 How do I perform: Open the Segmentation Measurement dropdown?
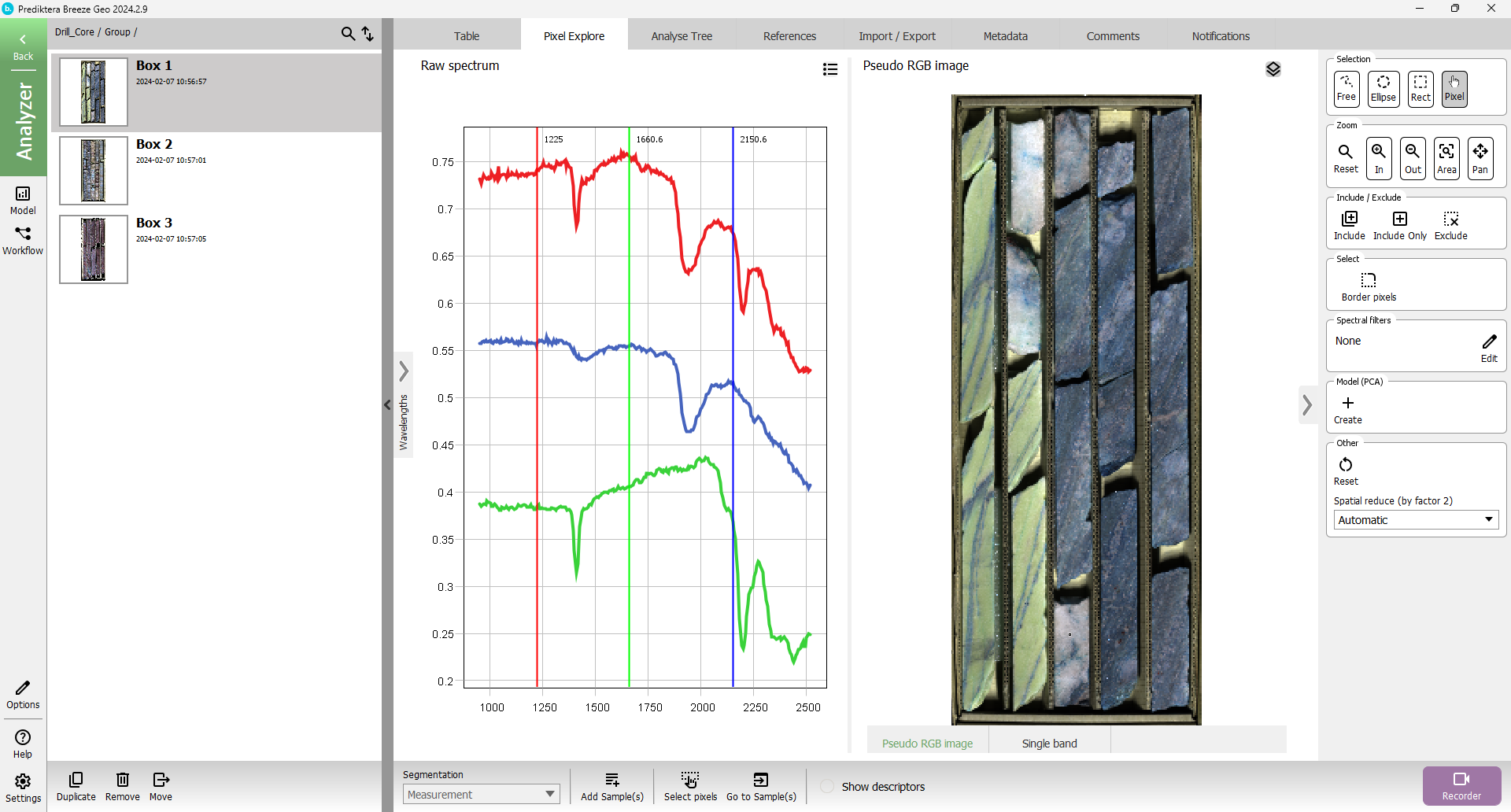(x=481, y=794)
